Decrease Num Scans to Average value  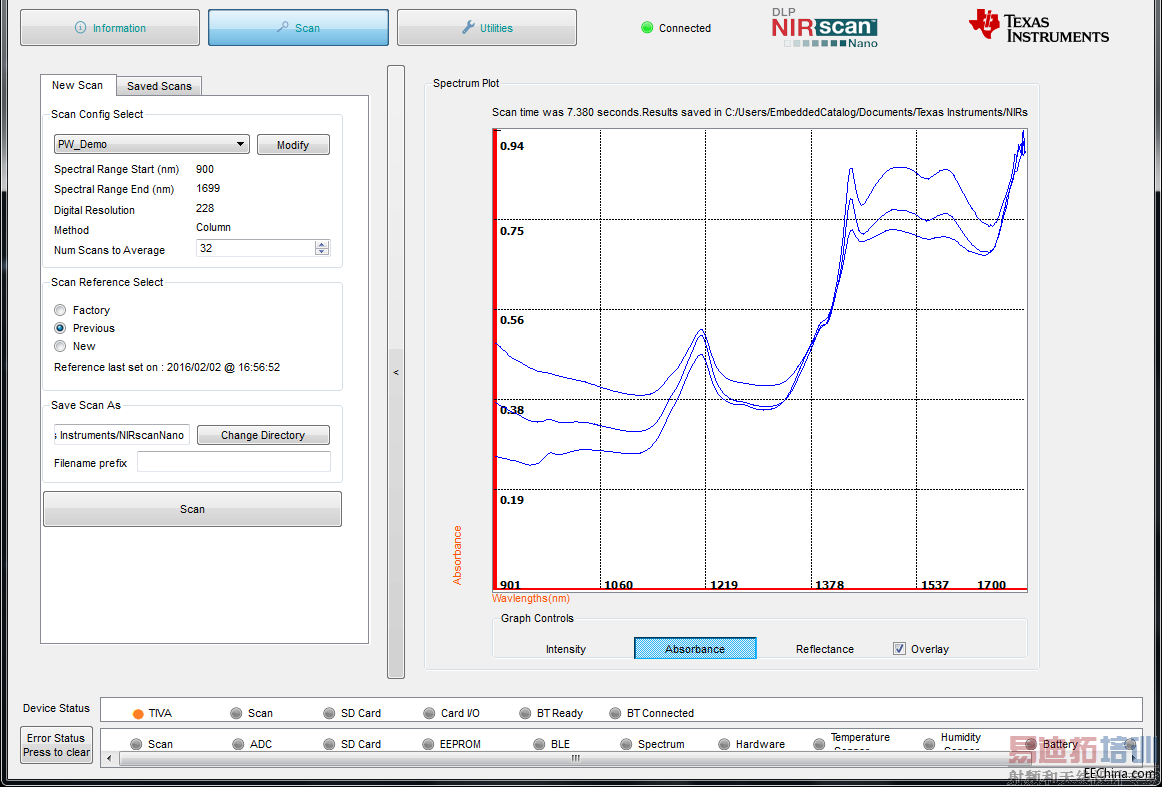pyautogui.click(x=322, y=252)
